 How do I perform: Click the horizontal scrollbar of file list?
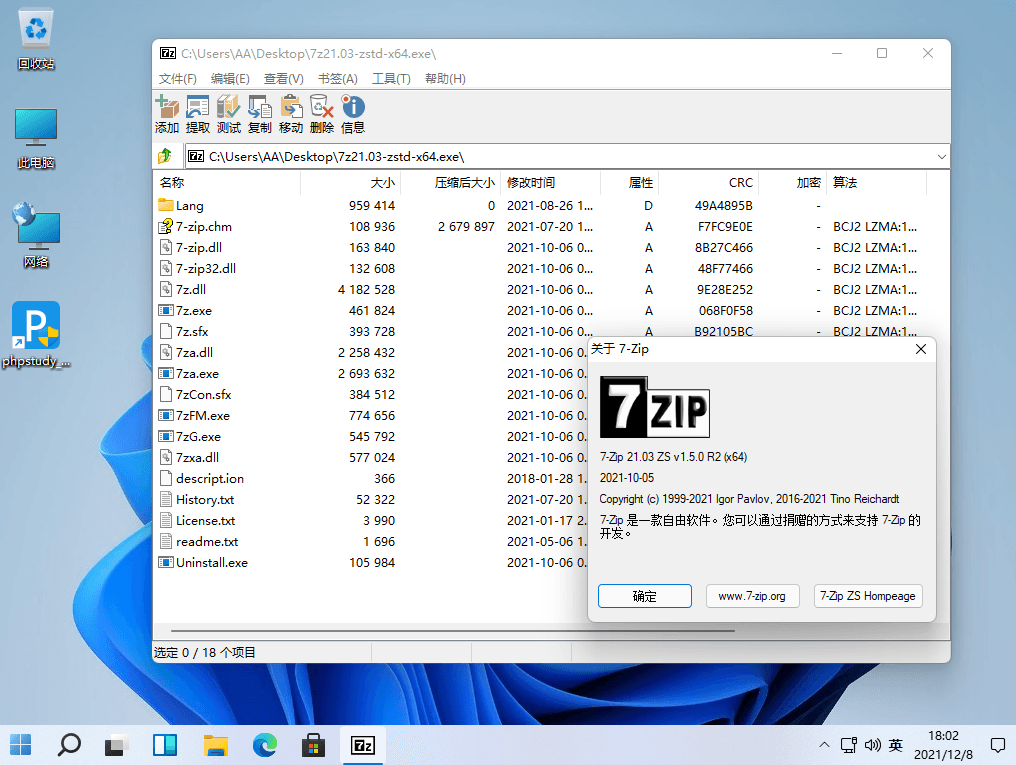[x=453, y=630]
